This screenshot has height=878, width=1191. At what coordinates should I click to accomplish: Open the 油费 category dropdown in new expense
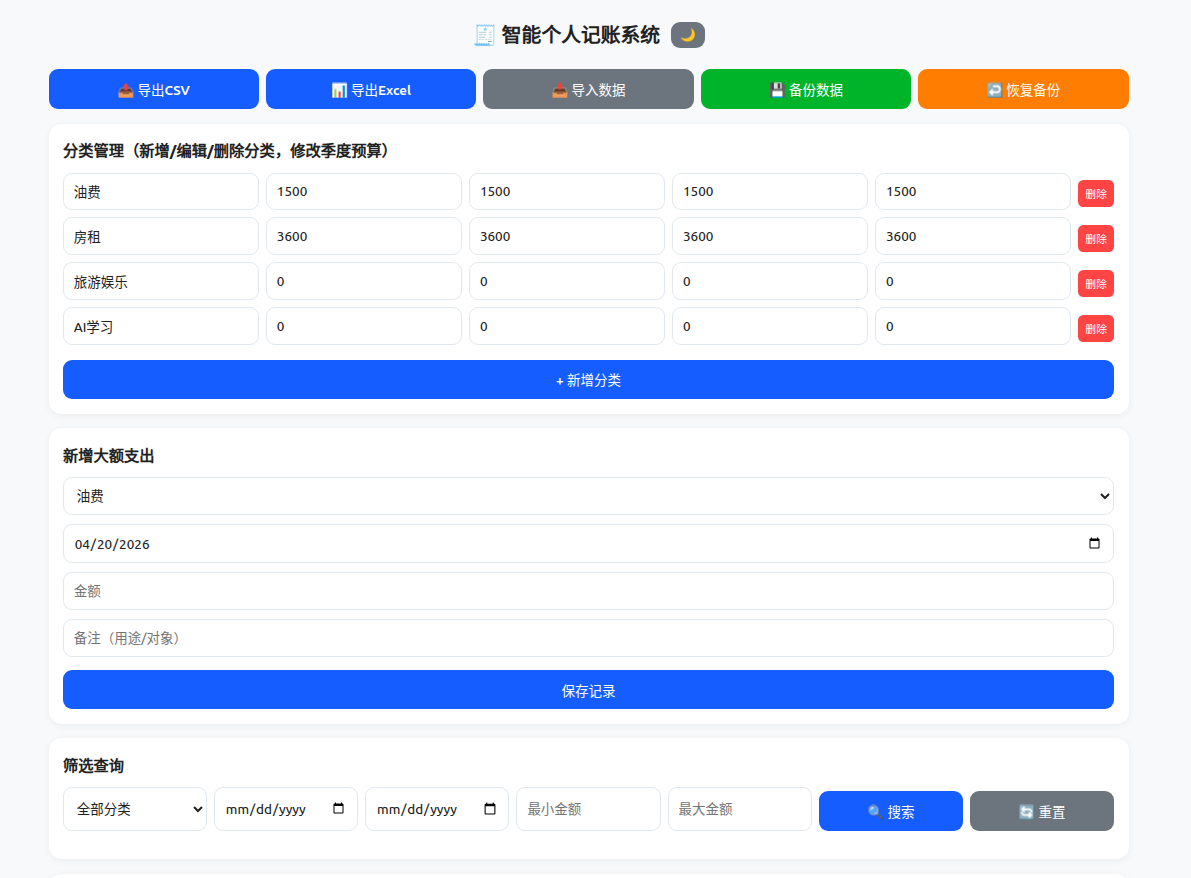click(x=588, y=496)
